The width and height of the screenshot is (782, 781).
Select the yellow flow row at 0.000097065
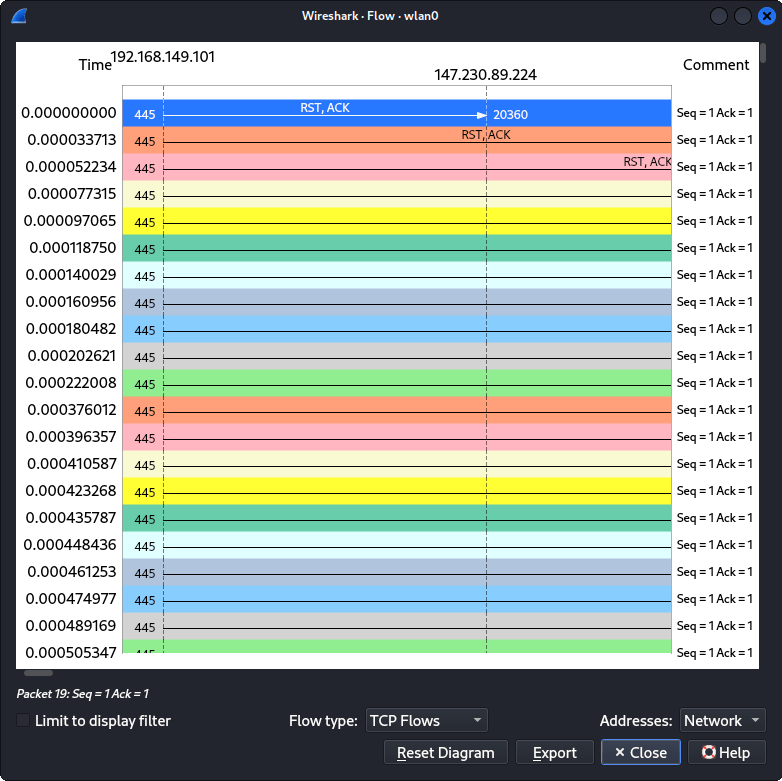pyautogui.click(x=400, y=222)
